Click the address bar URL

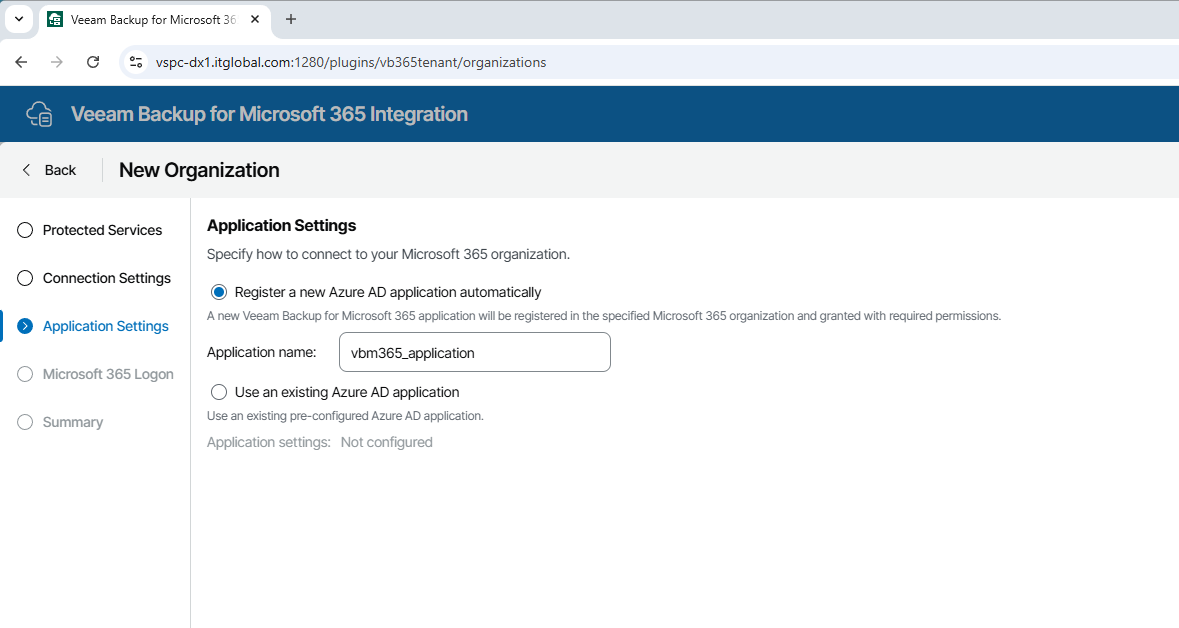(x=350, y=62)
